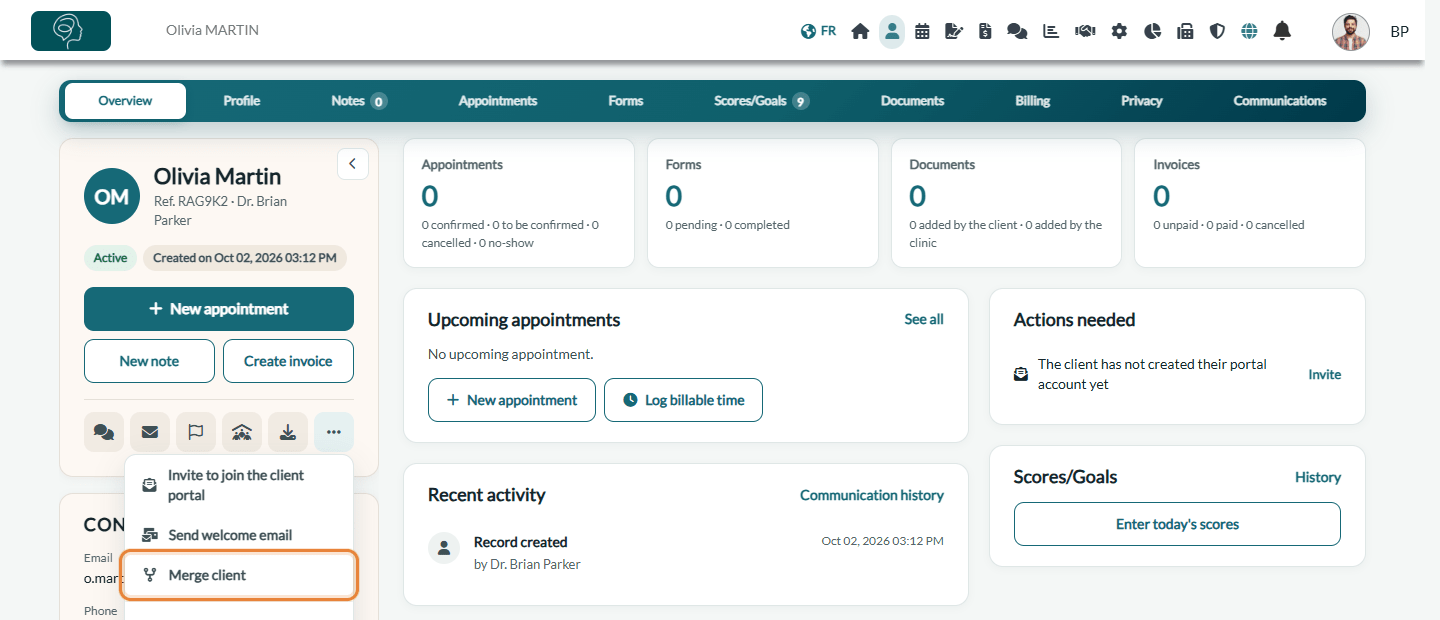
Task: Toggle the three-dots more actions menu
Action: click(334, 432)
